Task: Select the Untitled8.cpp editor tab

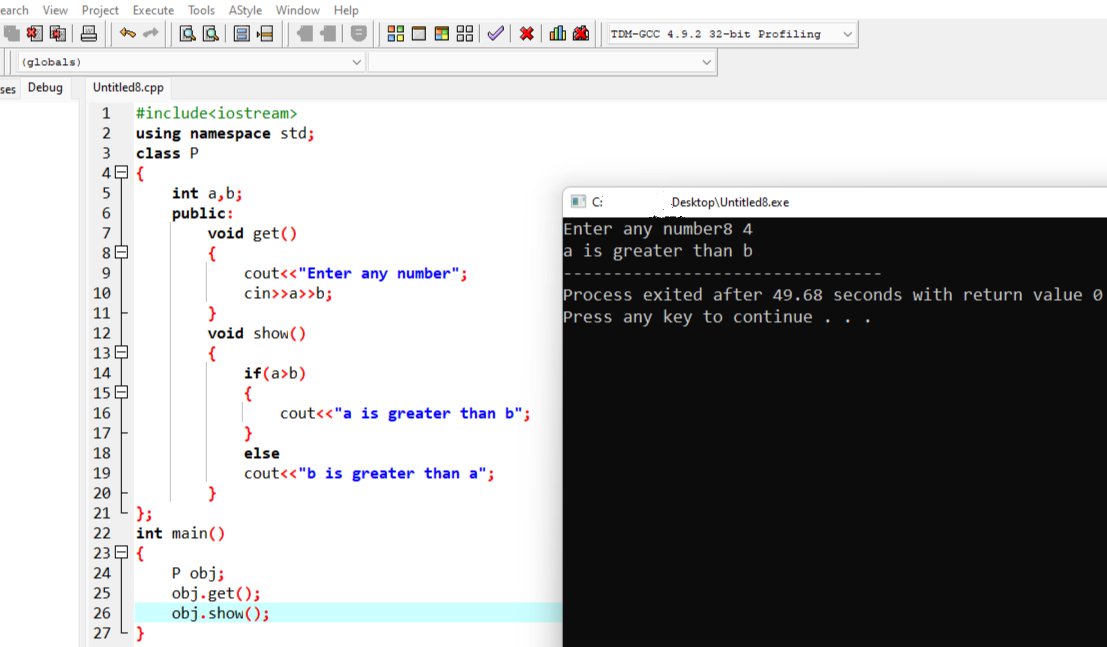Action: pos(128,88)
